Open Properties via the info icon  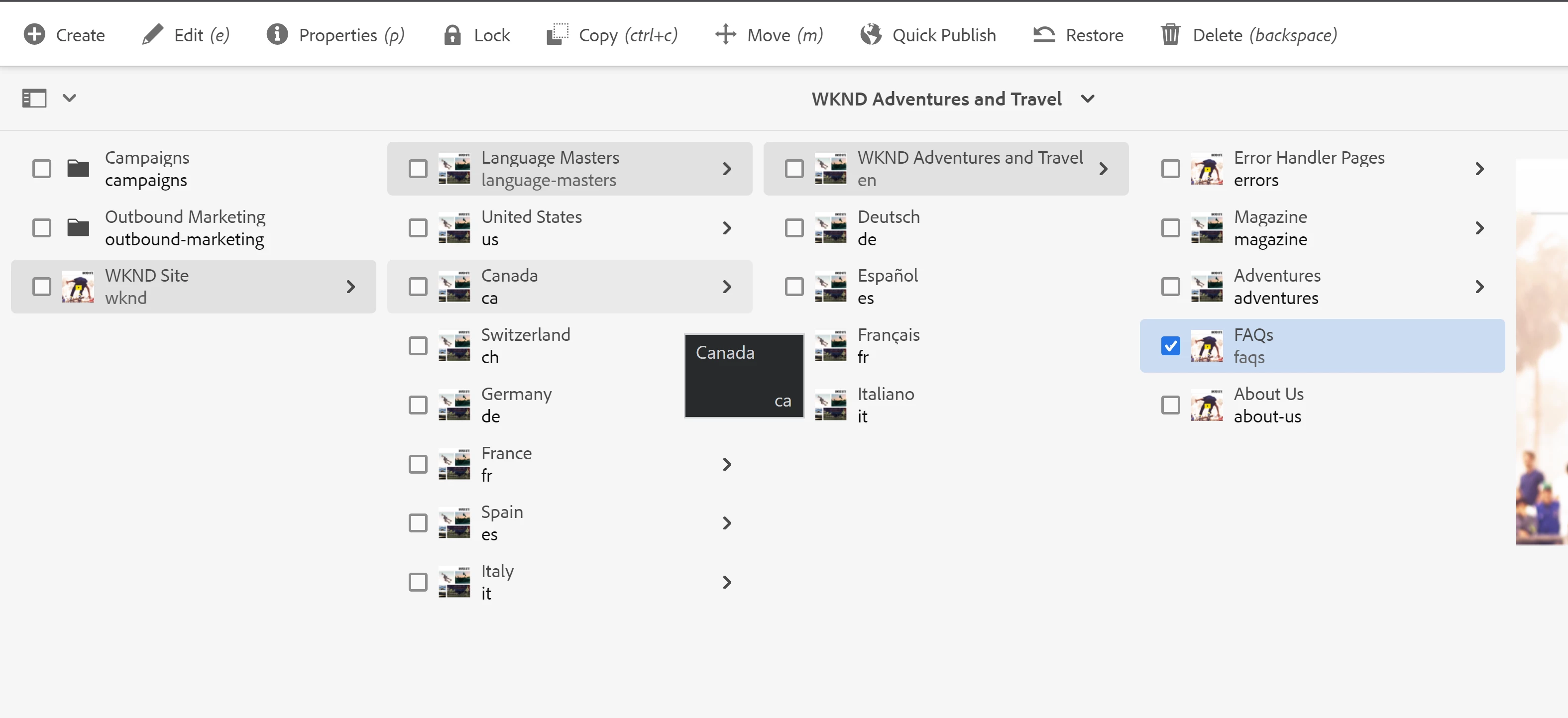[x=277, y=35]
